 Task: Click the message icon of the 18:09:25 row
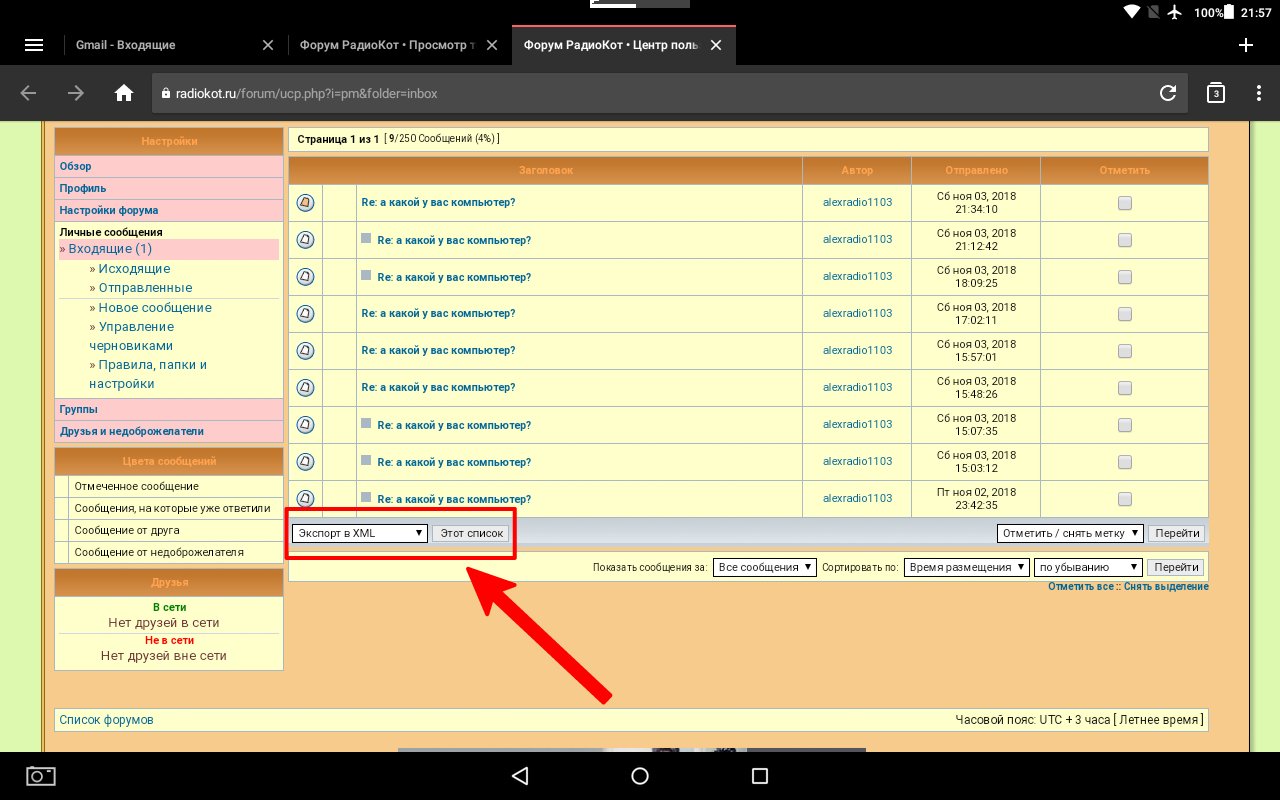[306, 277]
